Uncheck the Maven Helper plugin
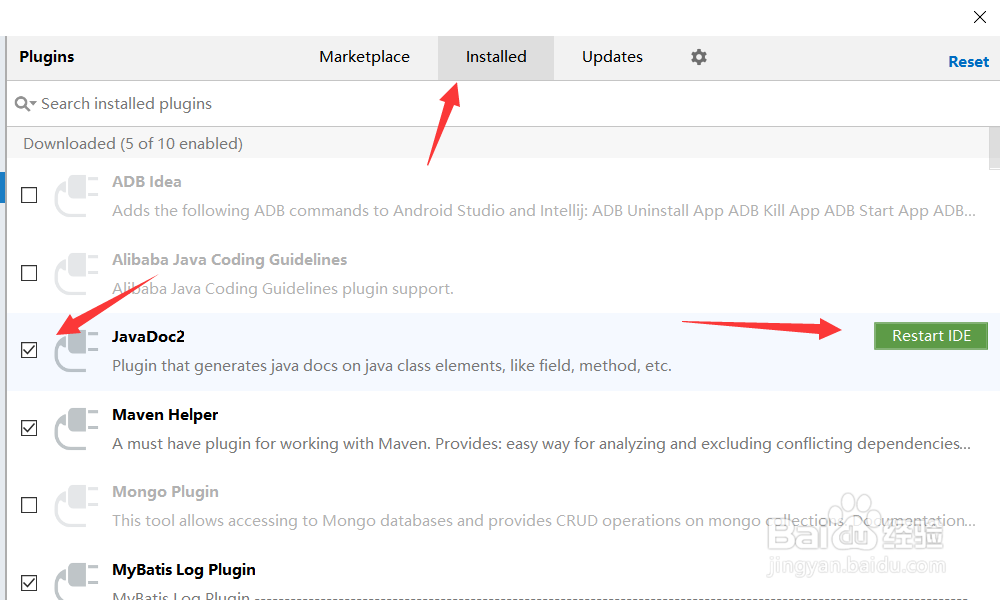Viewport: 1000px width, 600px height. click(29, 428)
